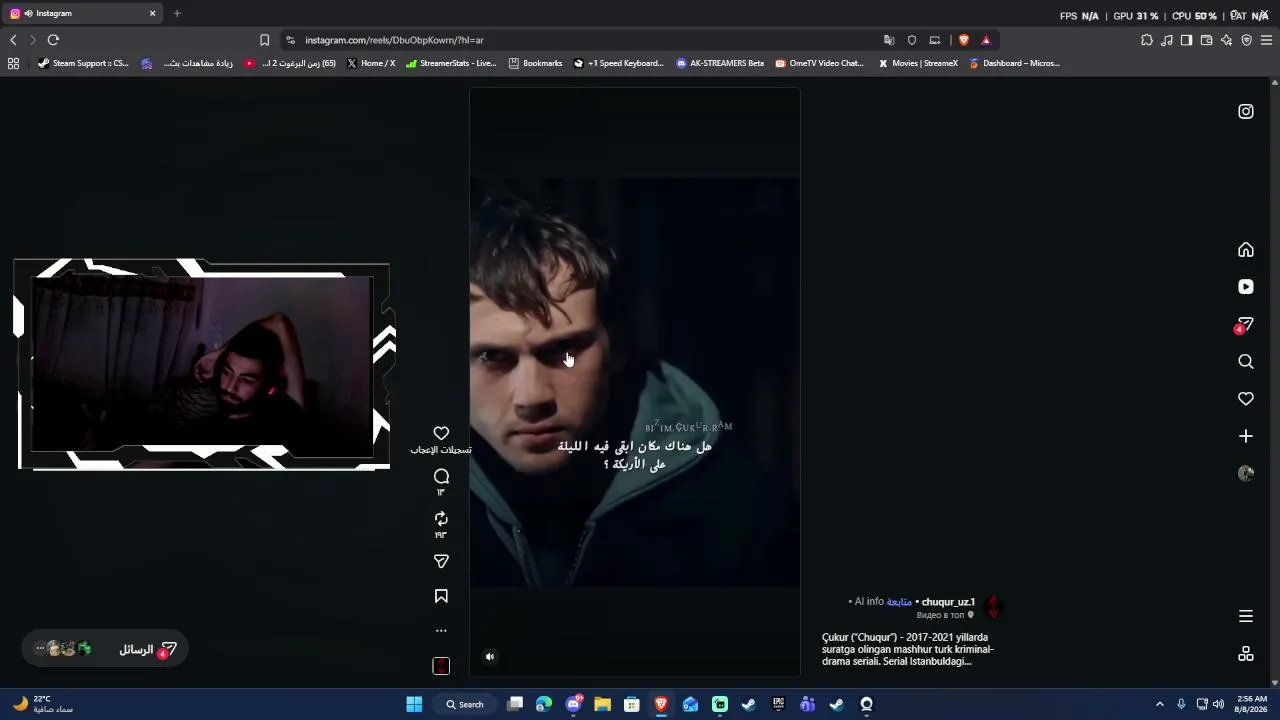Create new post with plus icon
1280x720 pixels.
pyautogui.click(x=1246, y=436)
